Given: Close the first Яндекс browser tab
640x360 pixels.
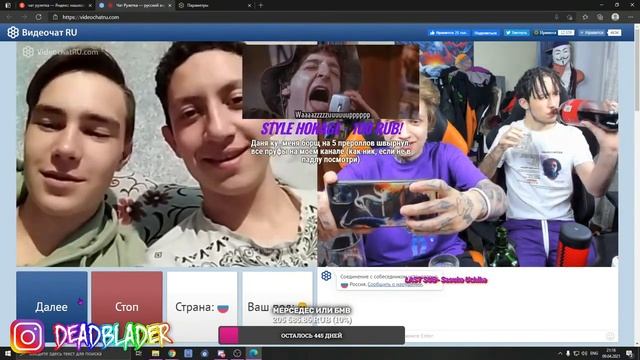Looking at the screenshot, I should coord(90,5).
